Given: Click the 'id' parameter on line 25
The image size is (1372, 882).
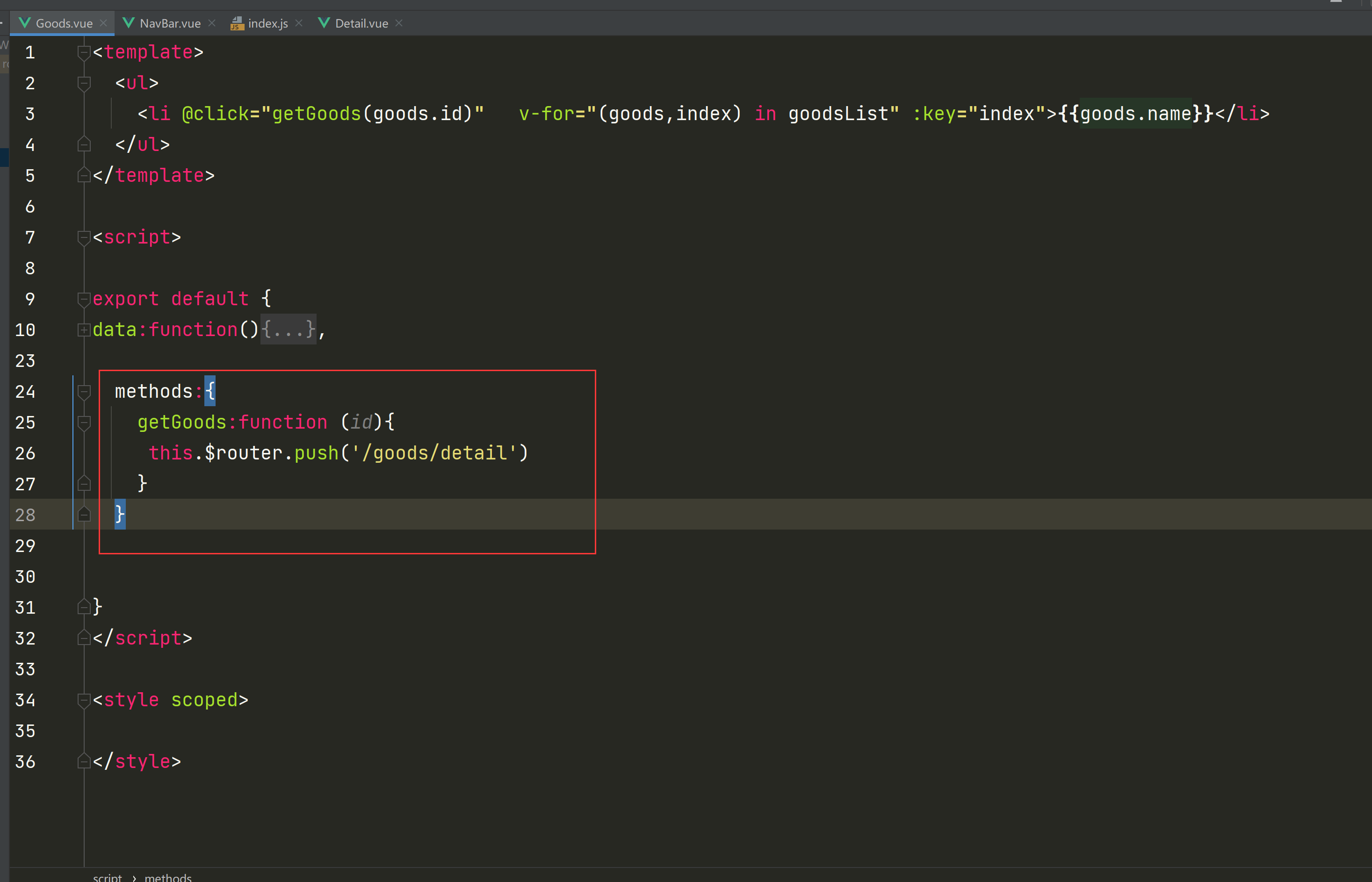Looking at the screenshot, I should (x=361, y=422).
